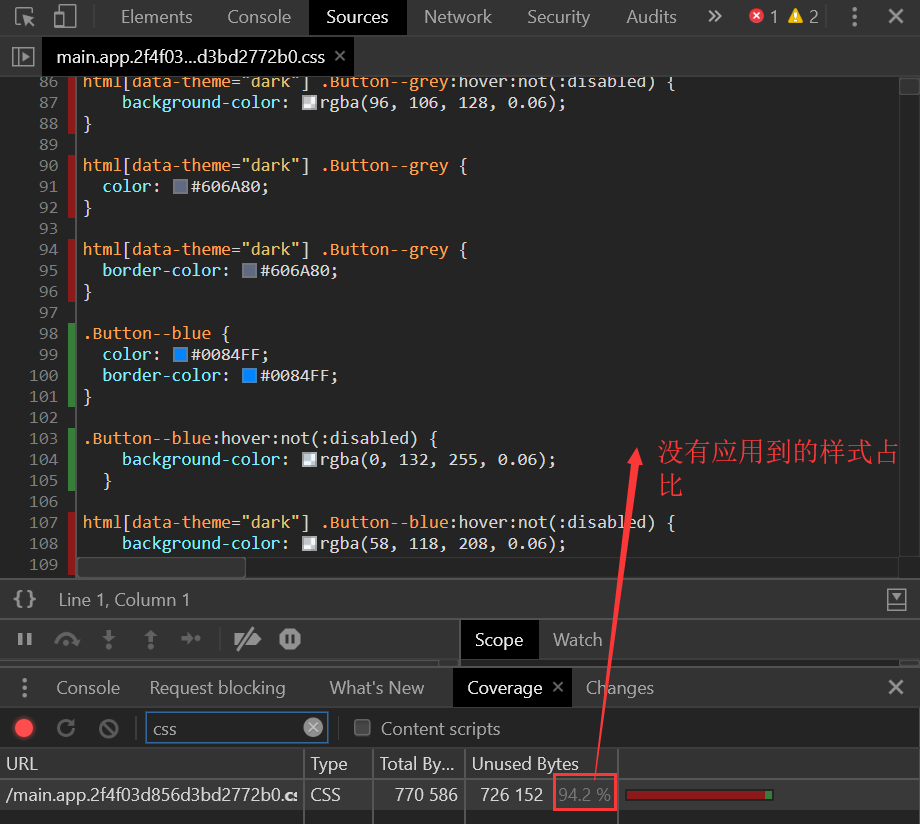This screenshot has width=920, height=824.
Task: Click the Step arrow icon
Action: coord(191,639)
